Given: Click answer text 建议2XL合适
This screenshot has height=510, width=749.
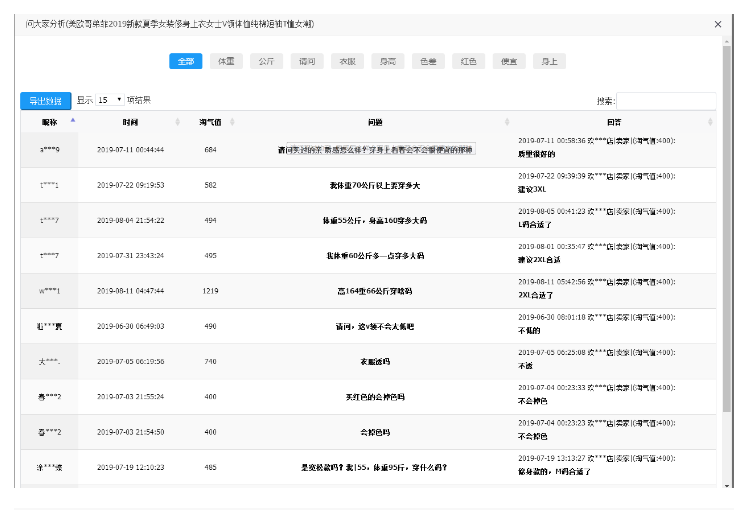Looking at the screenshot, I should (x=539, y=260).
